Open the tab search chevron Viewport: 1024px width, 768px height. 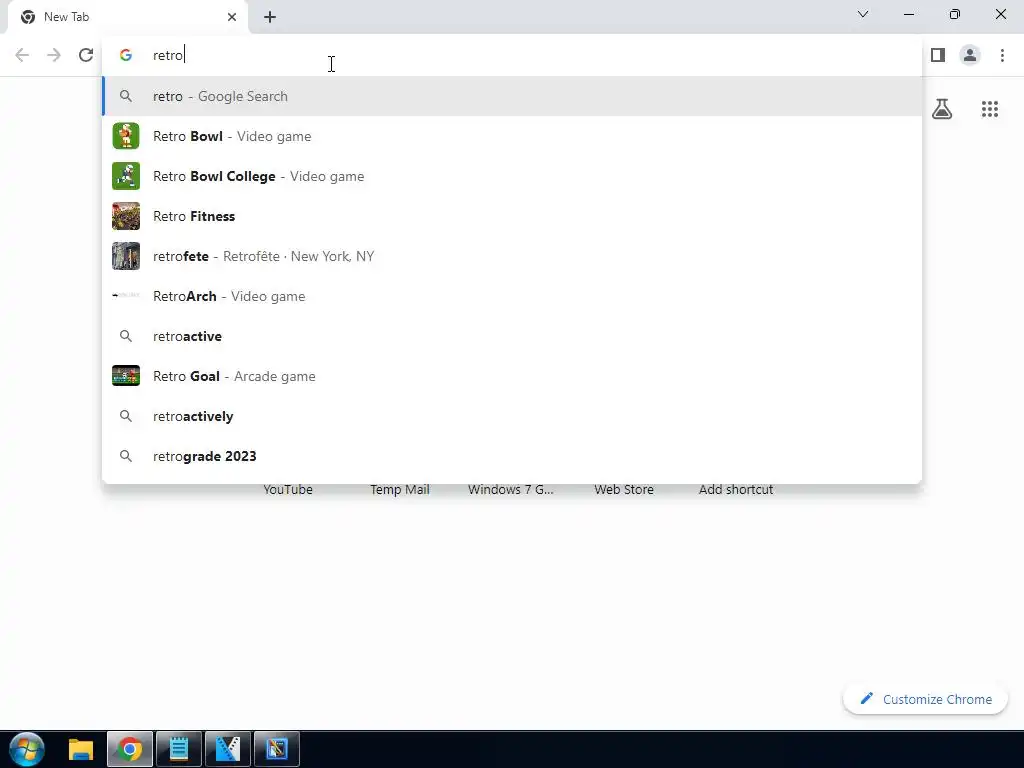863,14
